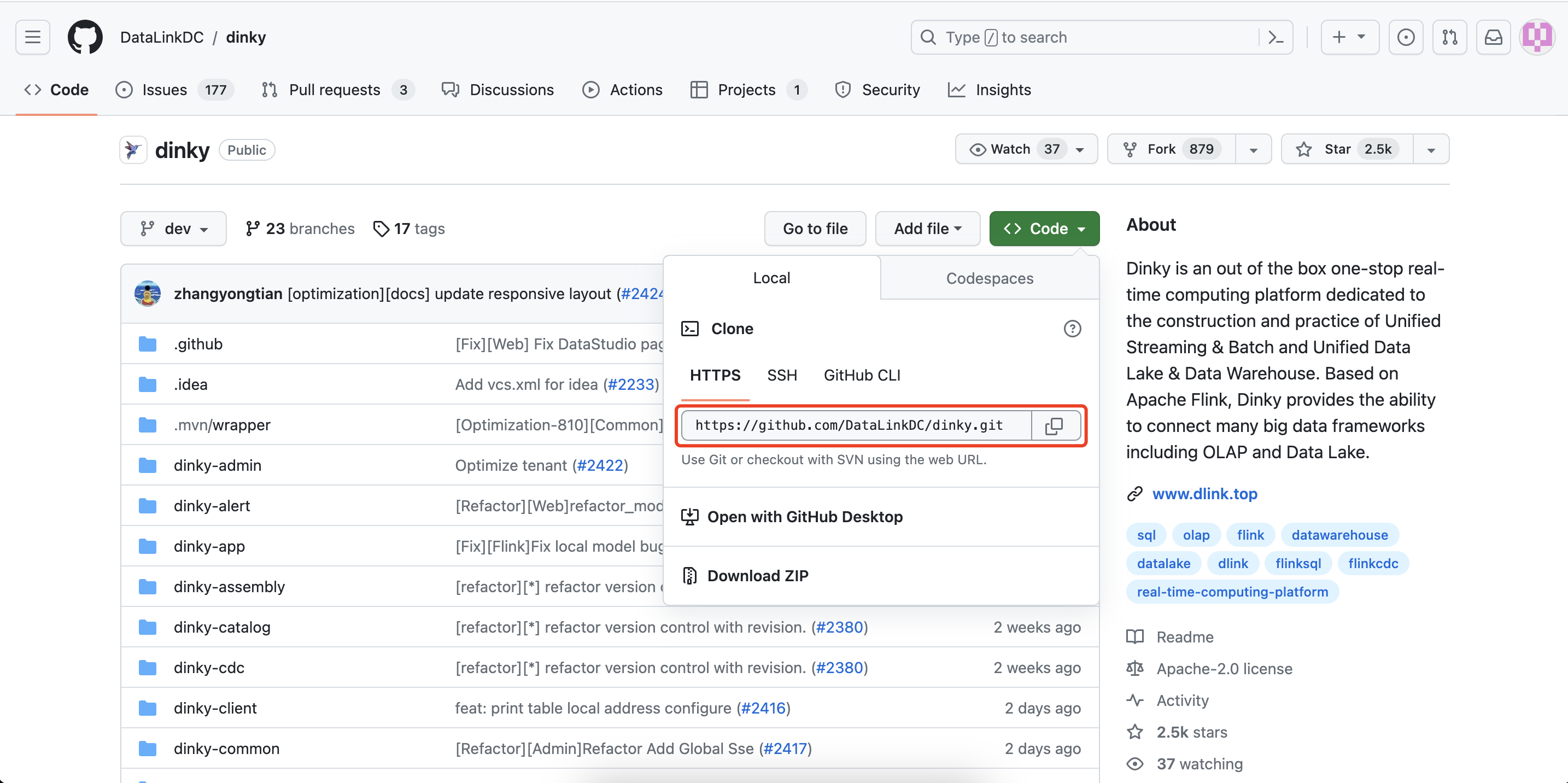Open the command palette icon in search bar
The height and width of the screenshot is (783, 1568).
(x=1275, y=37)
